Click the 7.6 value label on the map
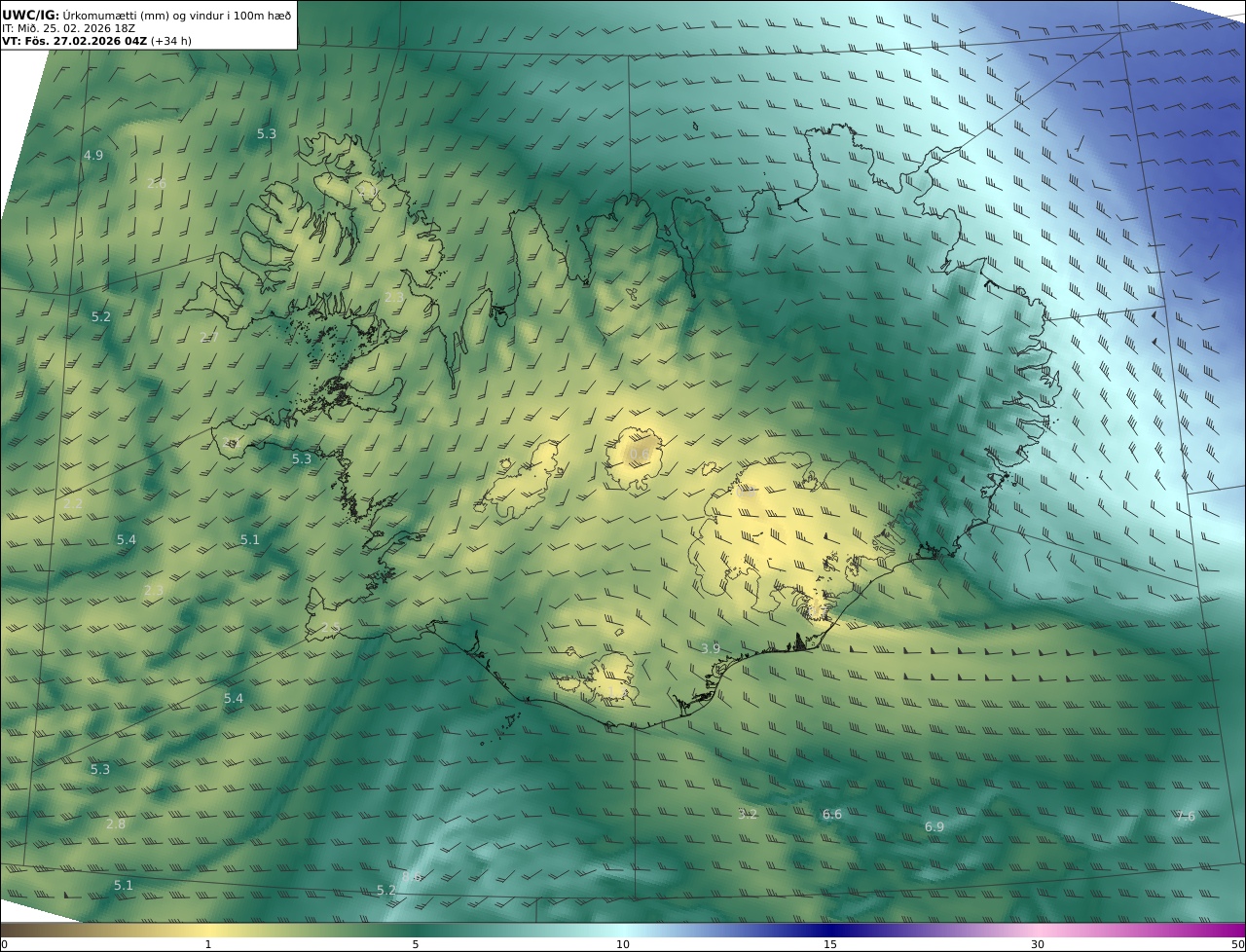The height and width of the screenshot is (952, 1246). [1186, 817]
